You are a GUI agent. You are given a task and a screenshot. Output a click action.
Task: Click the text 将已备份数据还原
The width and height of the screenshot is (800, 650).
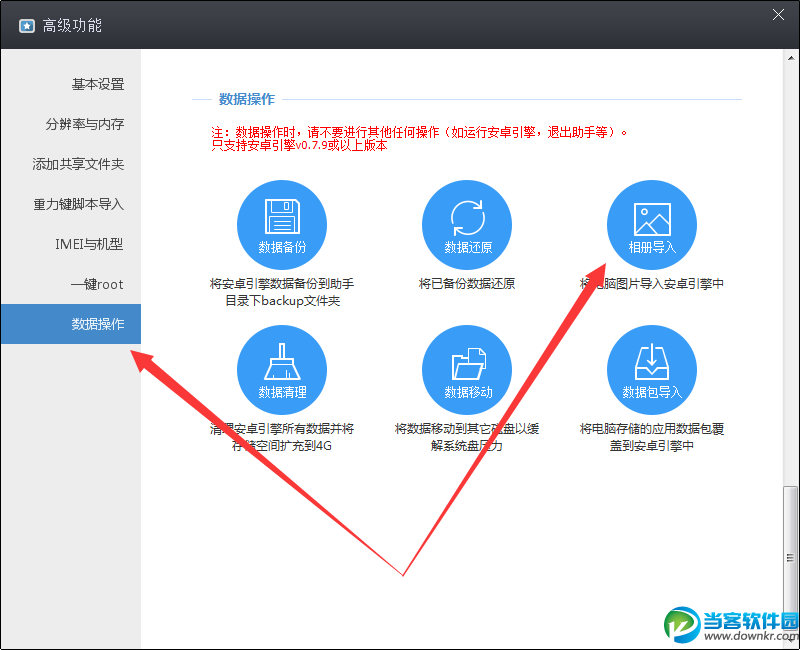coord(467,284)
